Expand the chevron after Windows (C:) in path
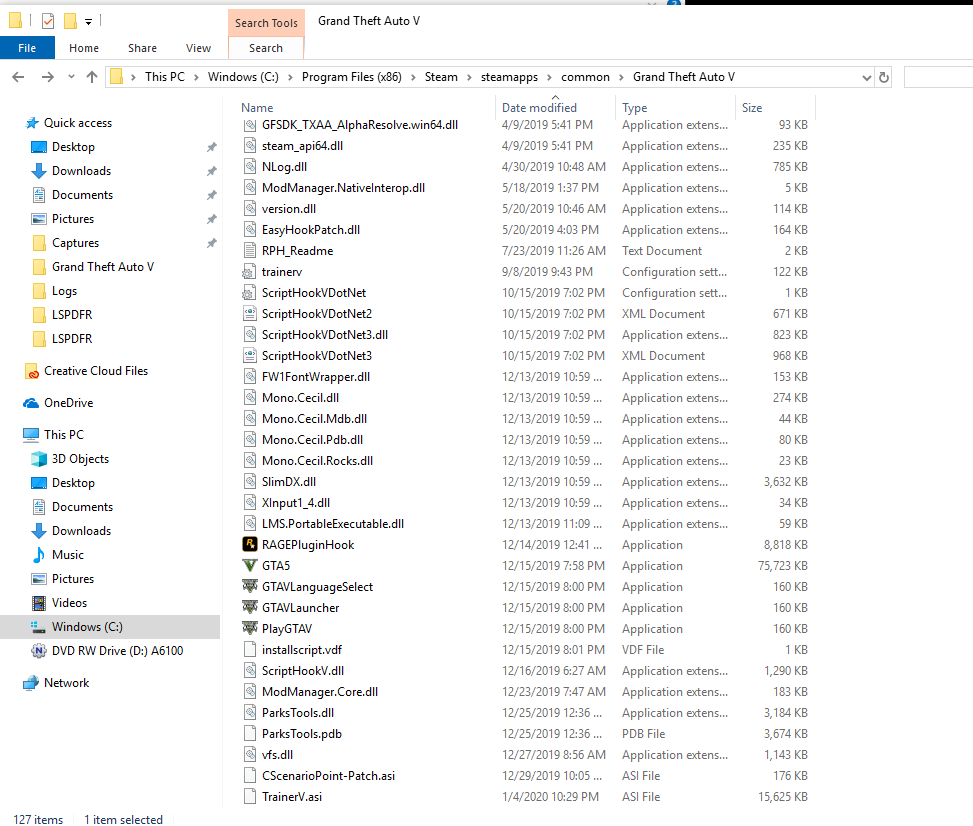This screenshot has height=826, width=973. tap(290, 77)
